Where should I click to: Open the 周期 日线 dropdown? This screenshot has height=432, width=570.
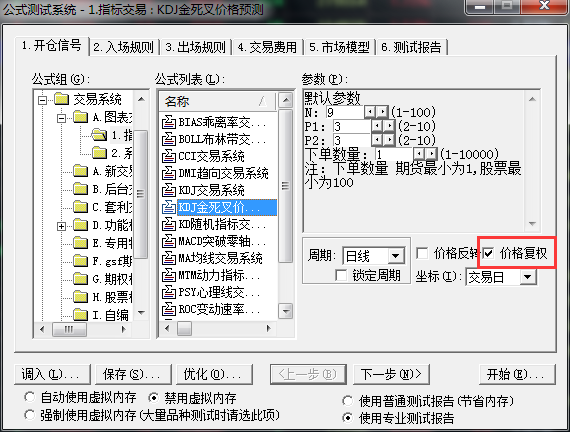[x=396, y=256]
